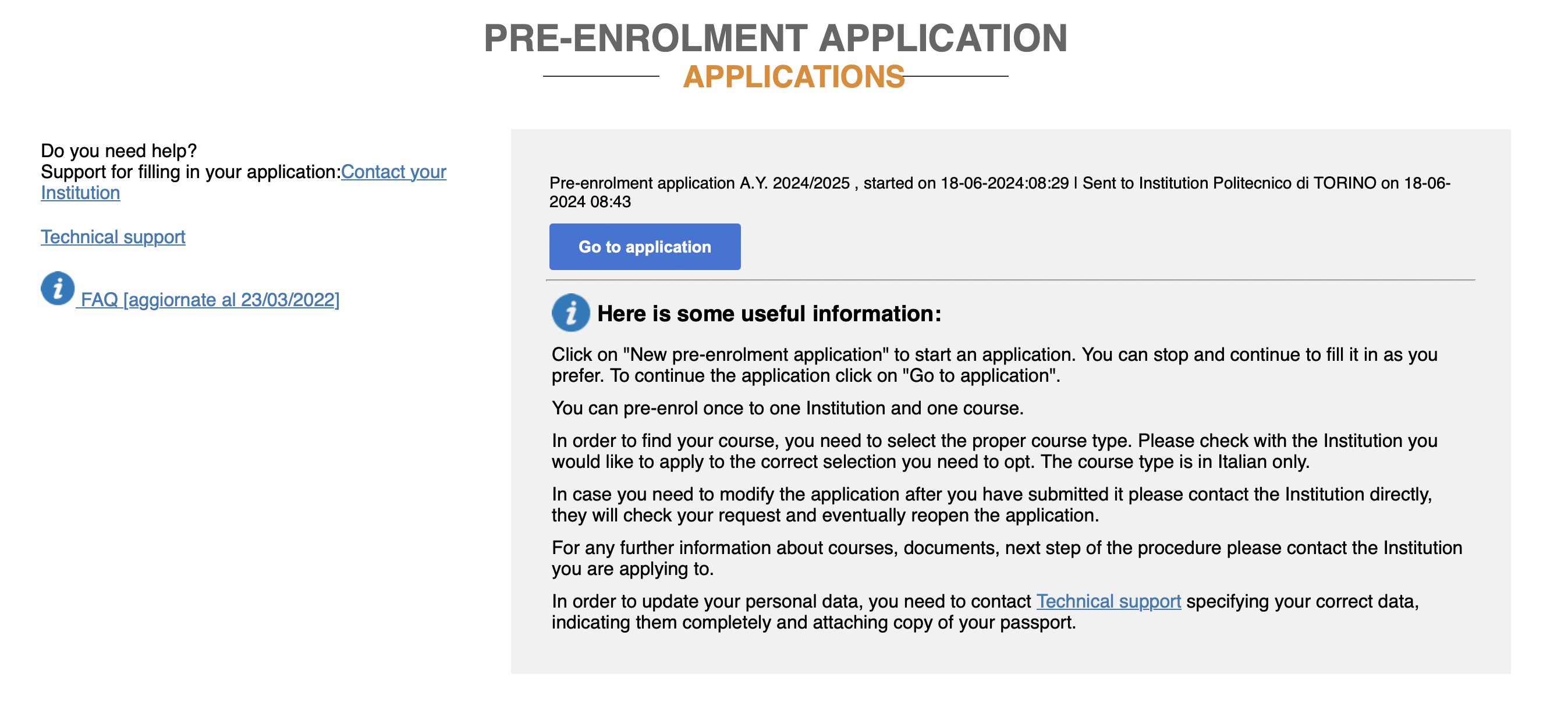
Task: Click the text about attaching copy of your passport
Action: pyautogui.click(x=813, y=623)
